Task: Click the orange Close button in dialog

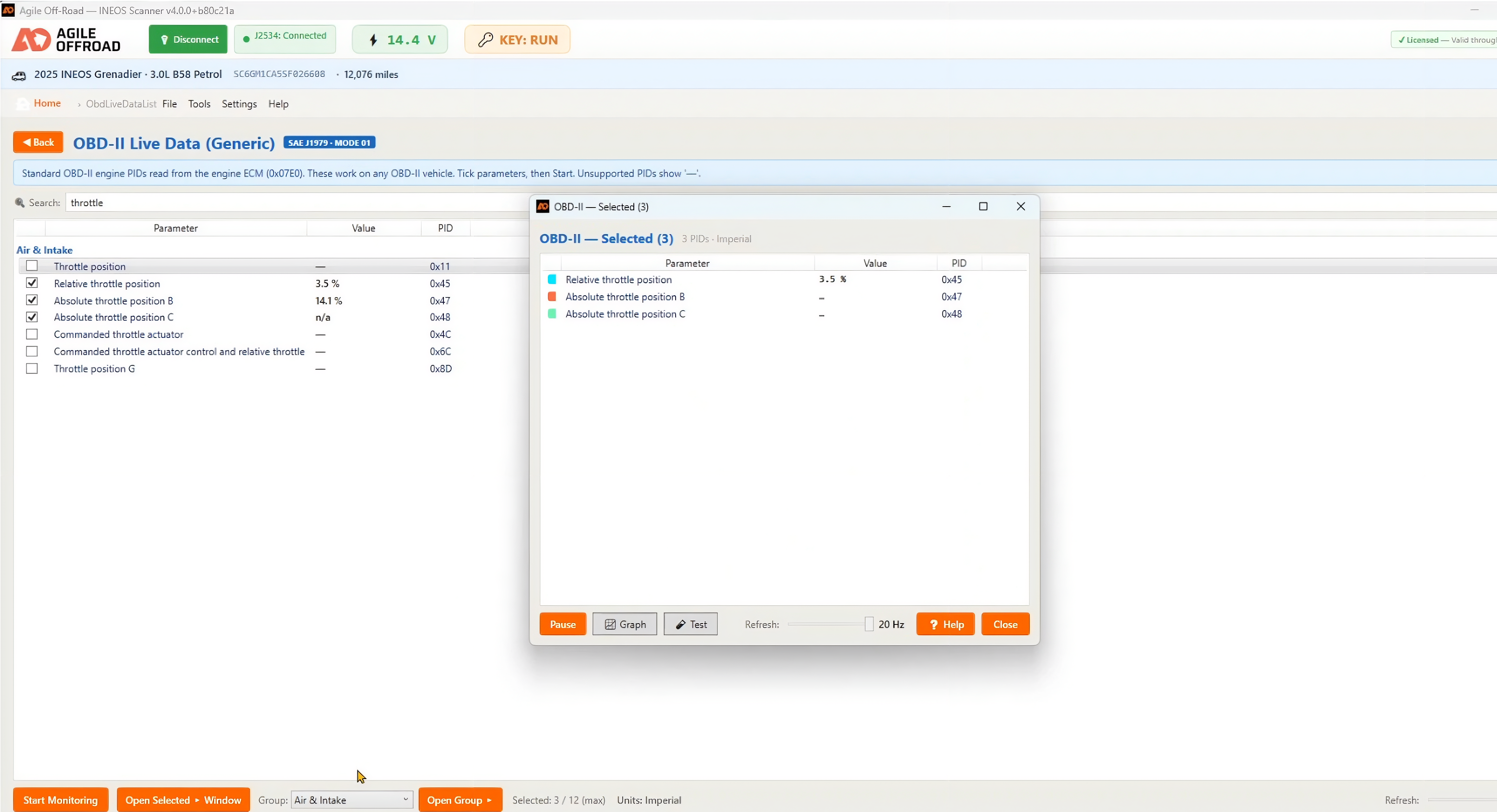Action: [x=1005, y=624]
